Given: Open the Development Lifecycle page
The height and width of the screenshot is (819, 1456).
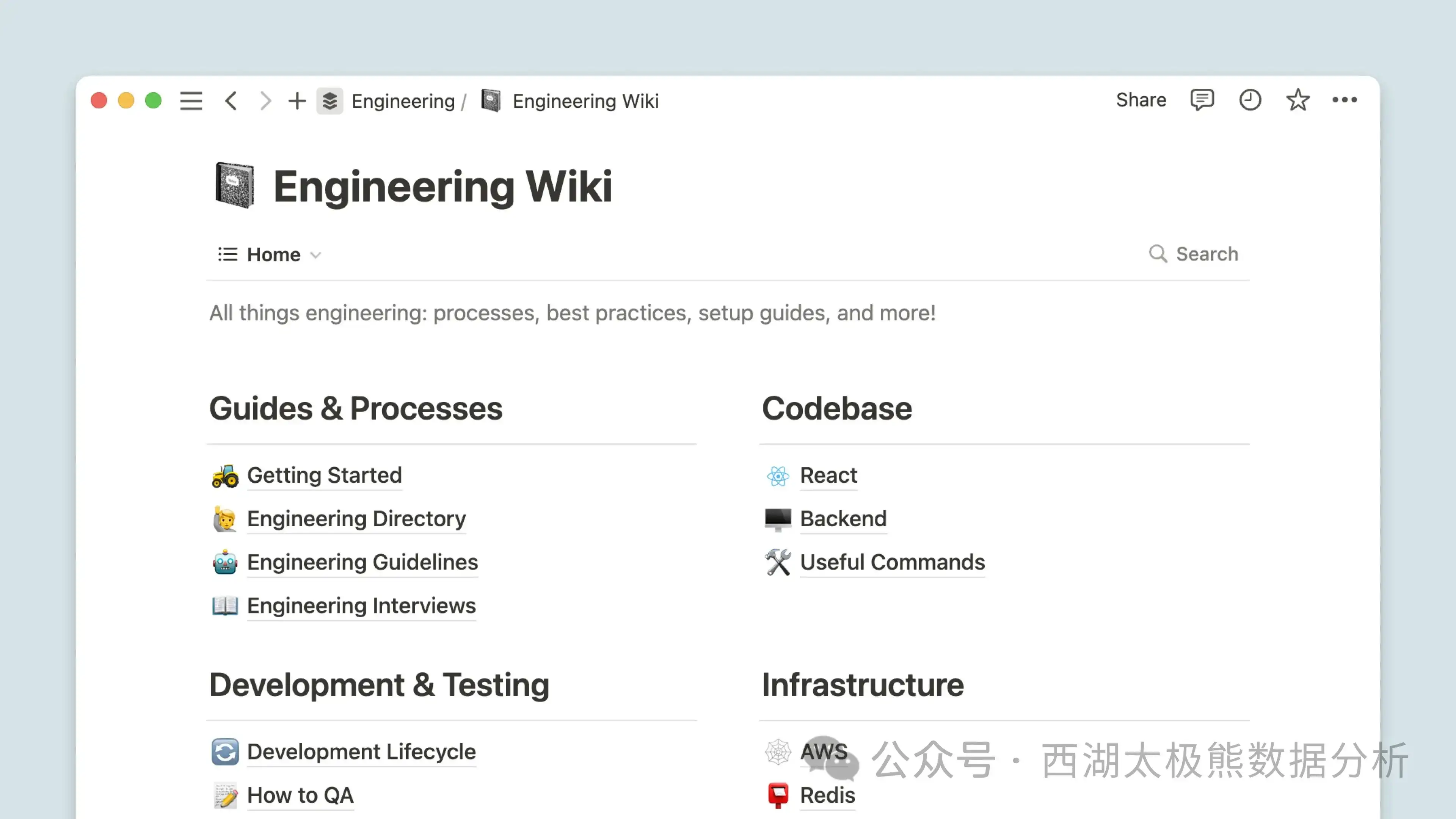Looking at the screenshot, I should click(361, 752).
